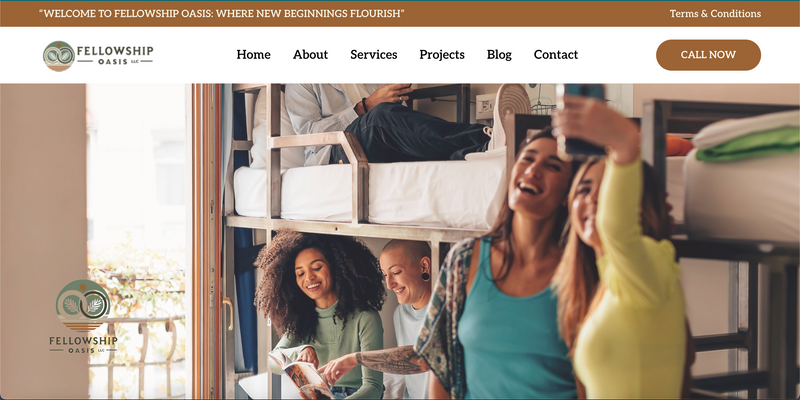
Task: Go to the Home page
Action: [x=254, y=55]
